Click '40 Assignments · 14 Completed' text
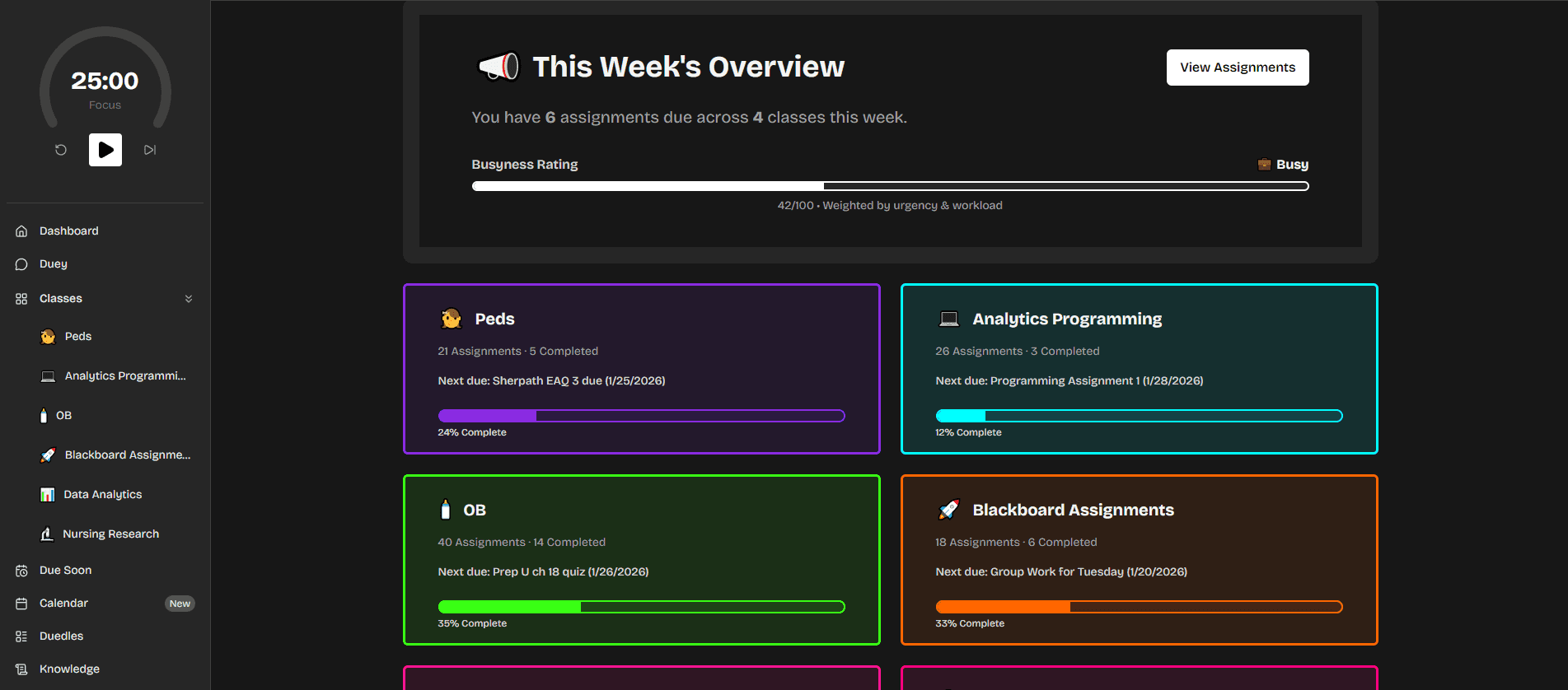Image resolution: width=1568 pixels, height=690 pixels. coord(522,543)
